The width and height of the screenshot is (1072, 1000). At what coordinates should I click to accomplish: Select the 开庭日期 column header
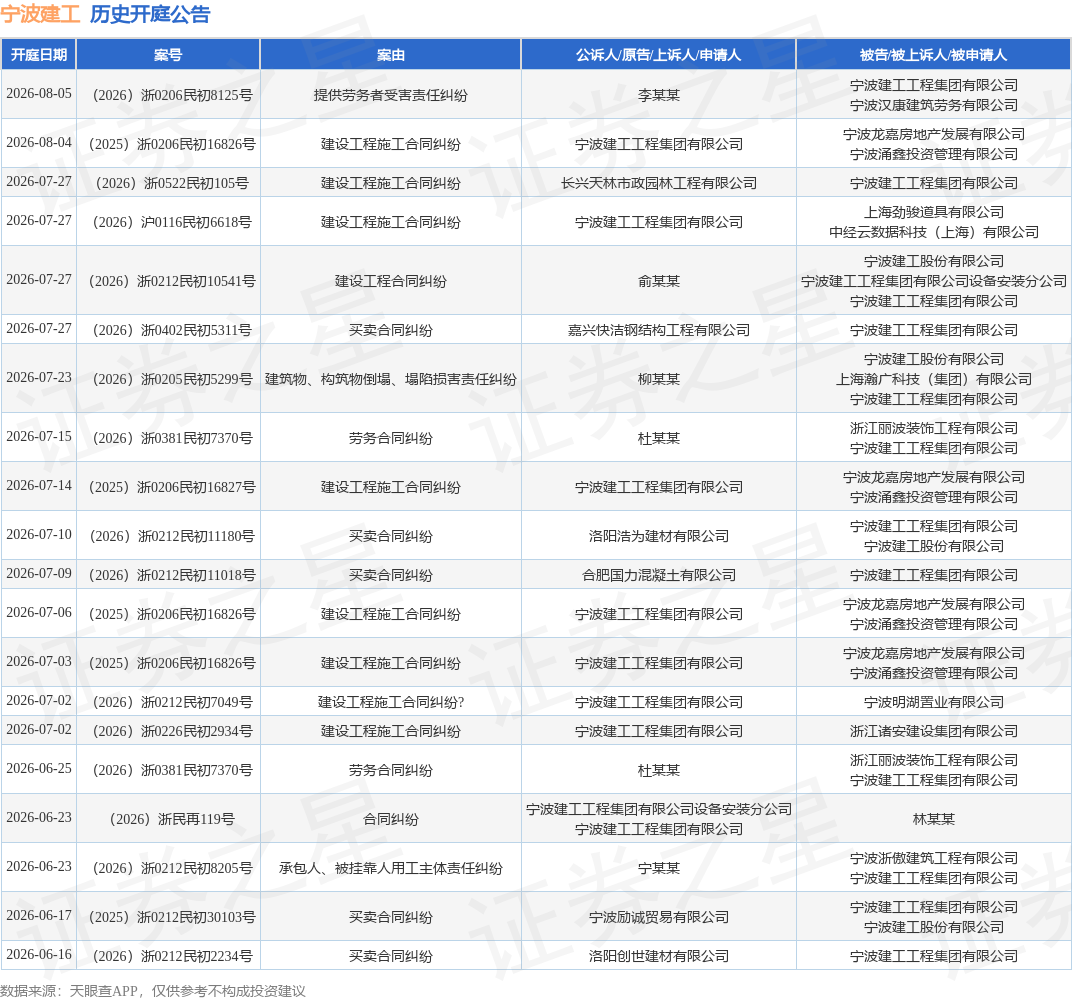tap(39, 55)
